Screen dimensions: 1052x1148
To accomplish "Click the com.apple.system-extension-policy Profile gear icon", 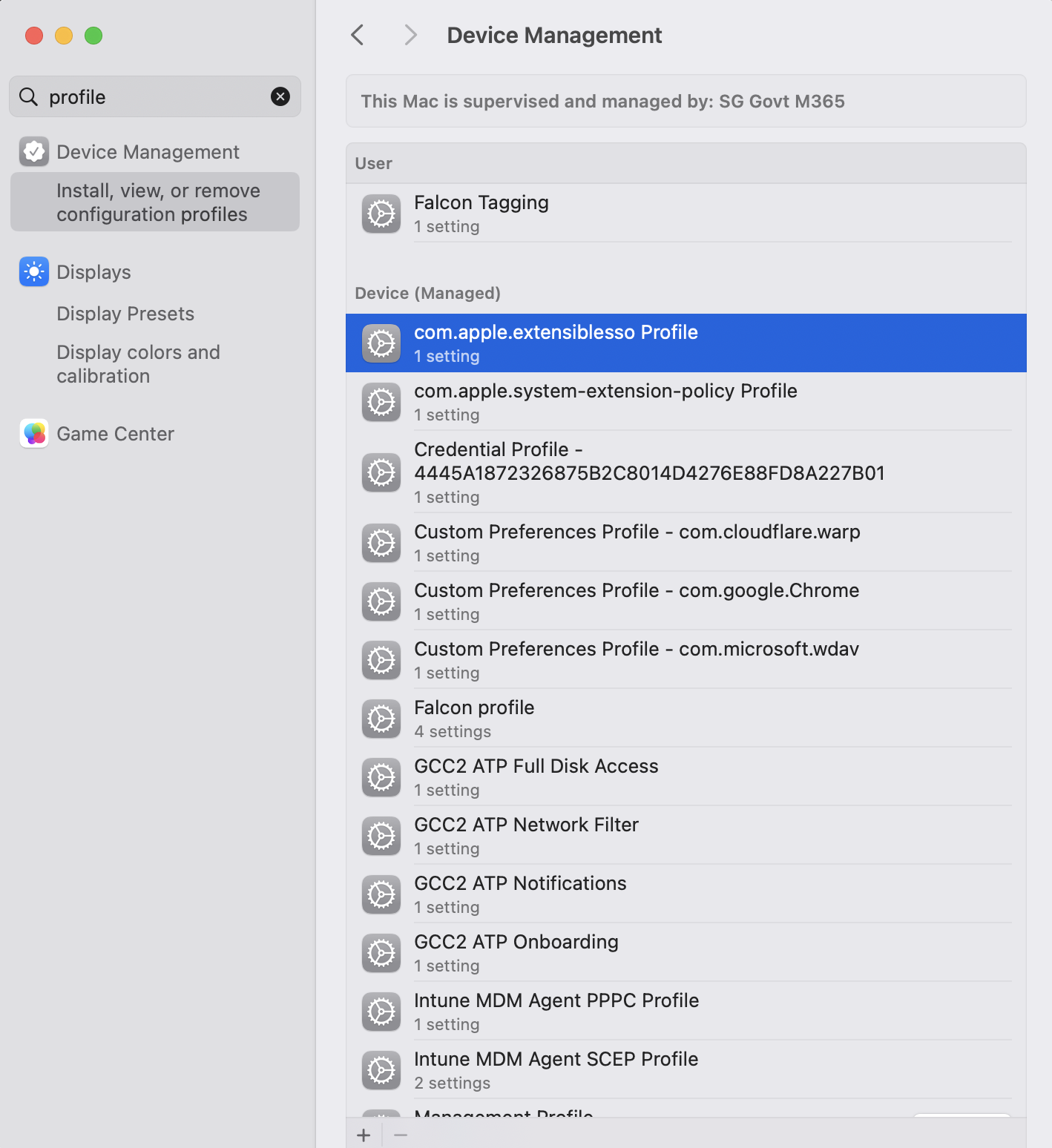I will [x=381, y=401].
